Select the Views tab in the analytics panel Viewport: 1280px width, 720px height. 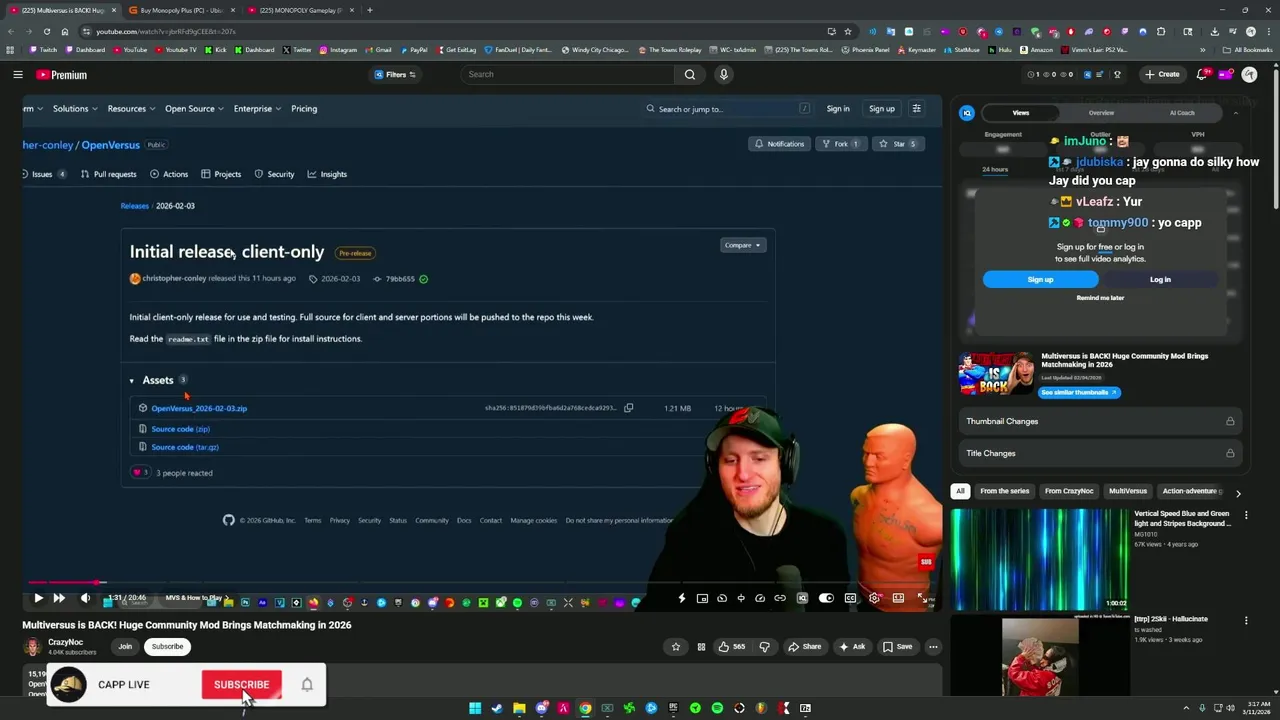click(1020, 113)
